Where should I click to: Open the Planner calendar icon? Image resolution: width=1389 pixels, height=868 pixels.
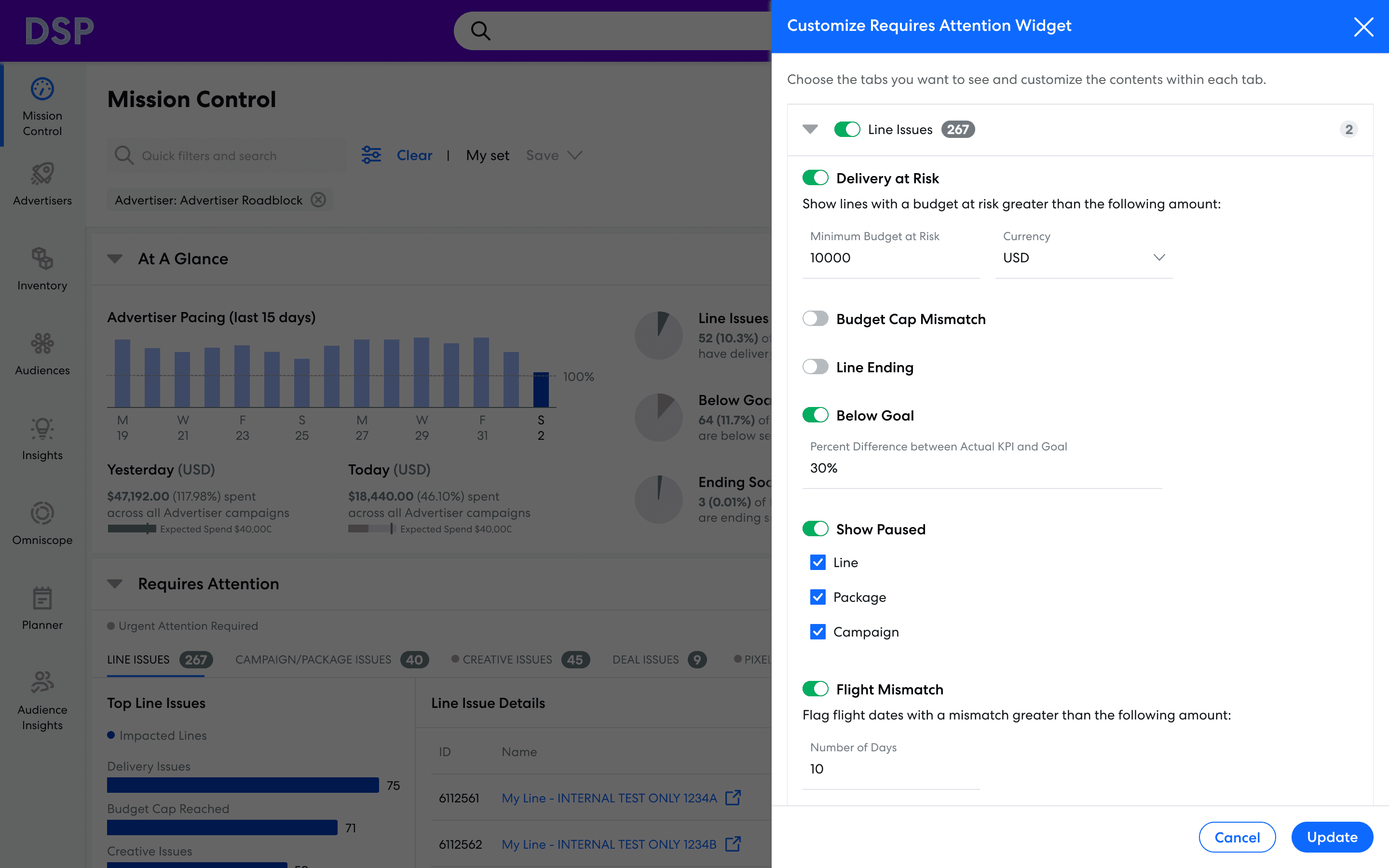42,598
